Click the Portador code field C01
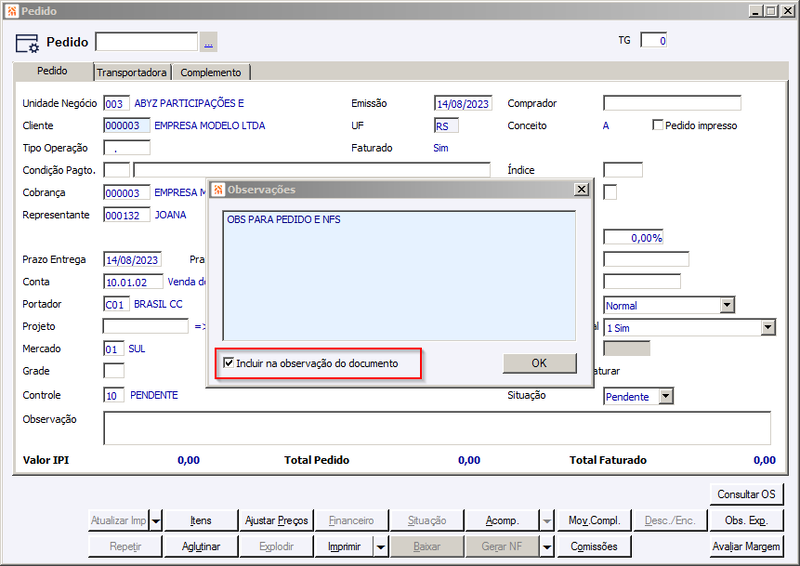The height and width of the screenshot is (566, 800). (x=116, y=304)
